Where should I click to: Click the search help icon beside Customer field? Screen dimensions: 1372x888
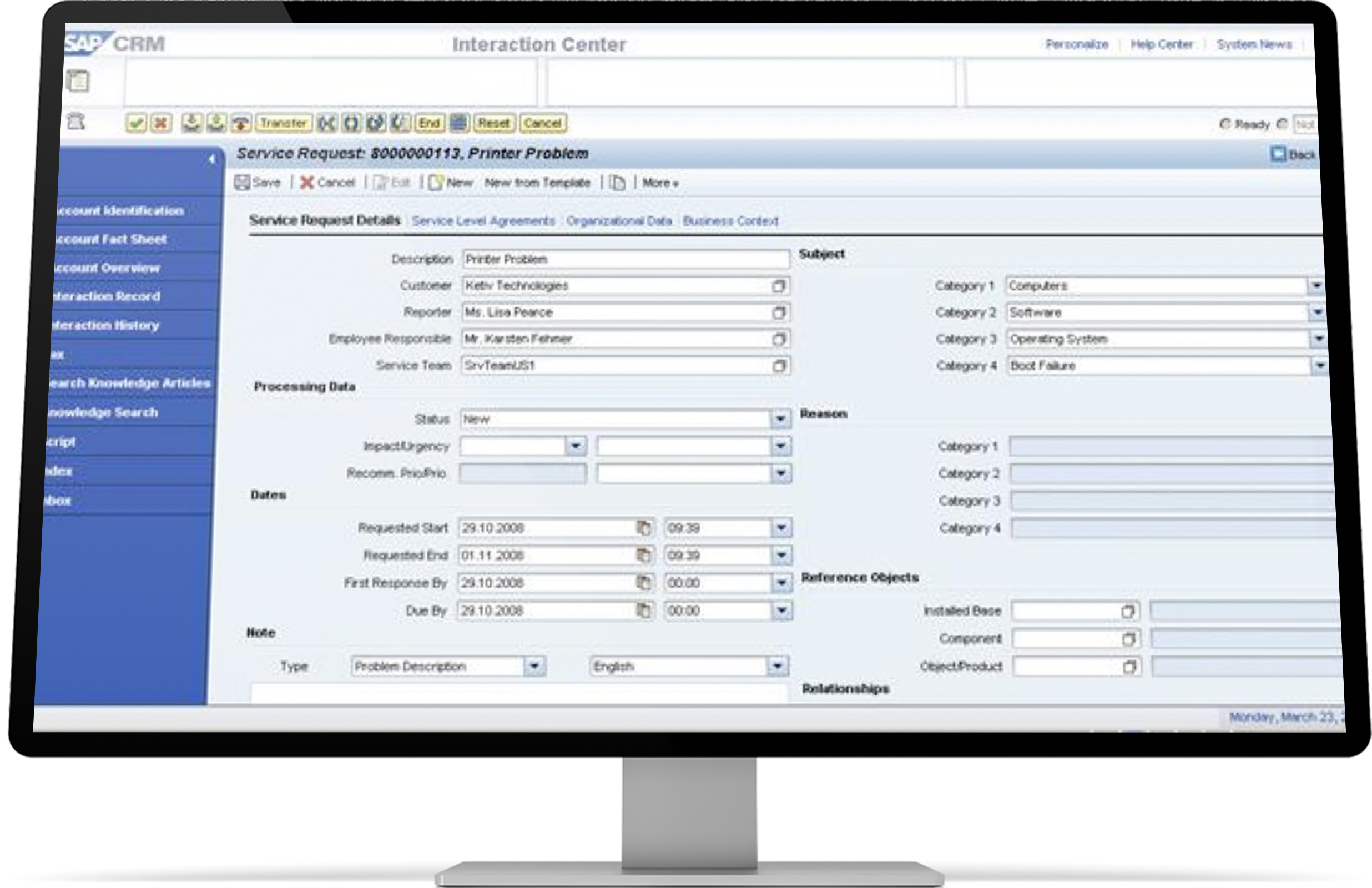point(780,285)
